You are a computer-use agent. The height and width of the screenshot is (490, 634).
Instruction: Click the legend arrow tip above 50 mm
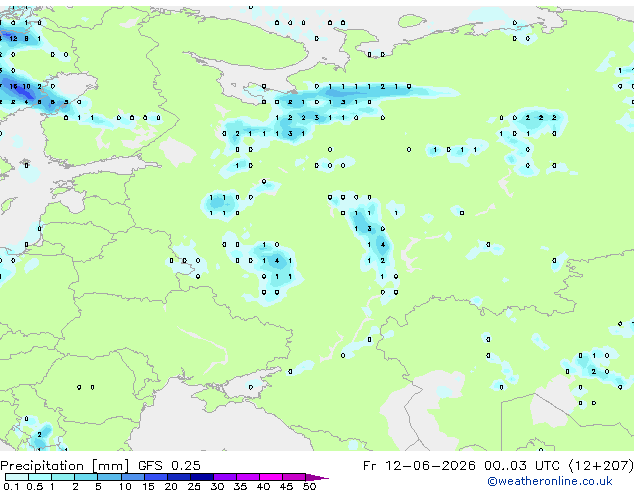coord(317,477)
